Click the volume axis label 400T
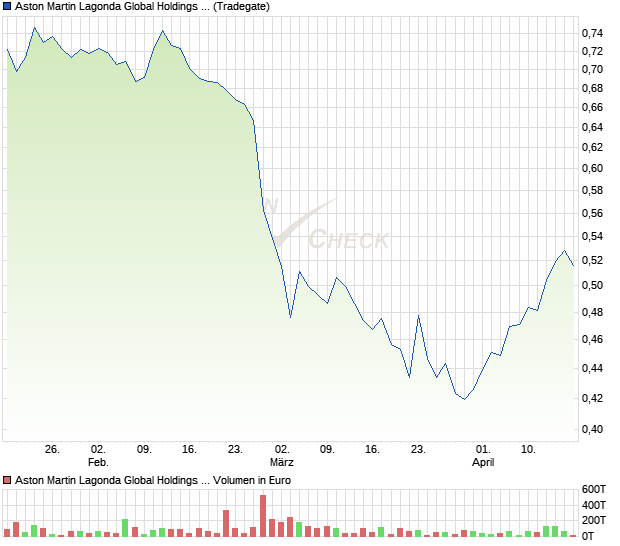The height and width of the screenshot is (546, 620). tap(594, 505)
